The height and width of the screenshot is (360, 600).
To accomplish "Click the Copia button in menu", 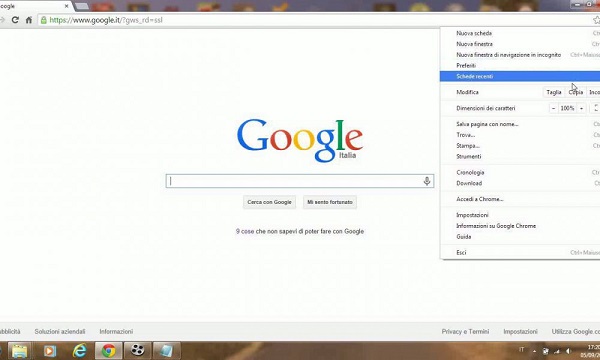I will tap(576, 92).
